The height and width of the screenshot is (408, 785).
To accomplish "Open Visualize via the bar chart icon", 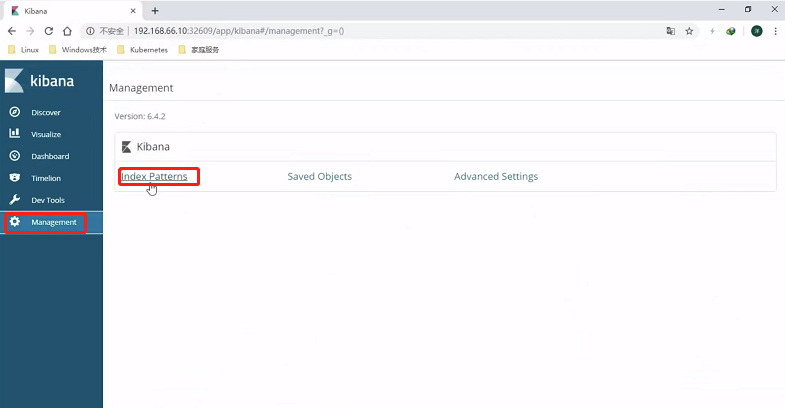I will 15,133.
